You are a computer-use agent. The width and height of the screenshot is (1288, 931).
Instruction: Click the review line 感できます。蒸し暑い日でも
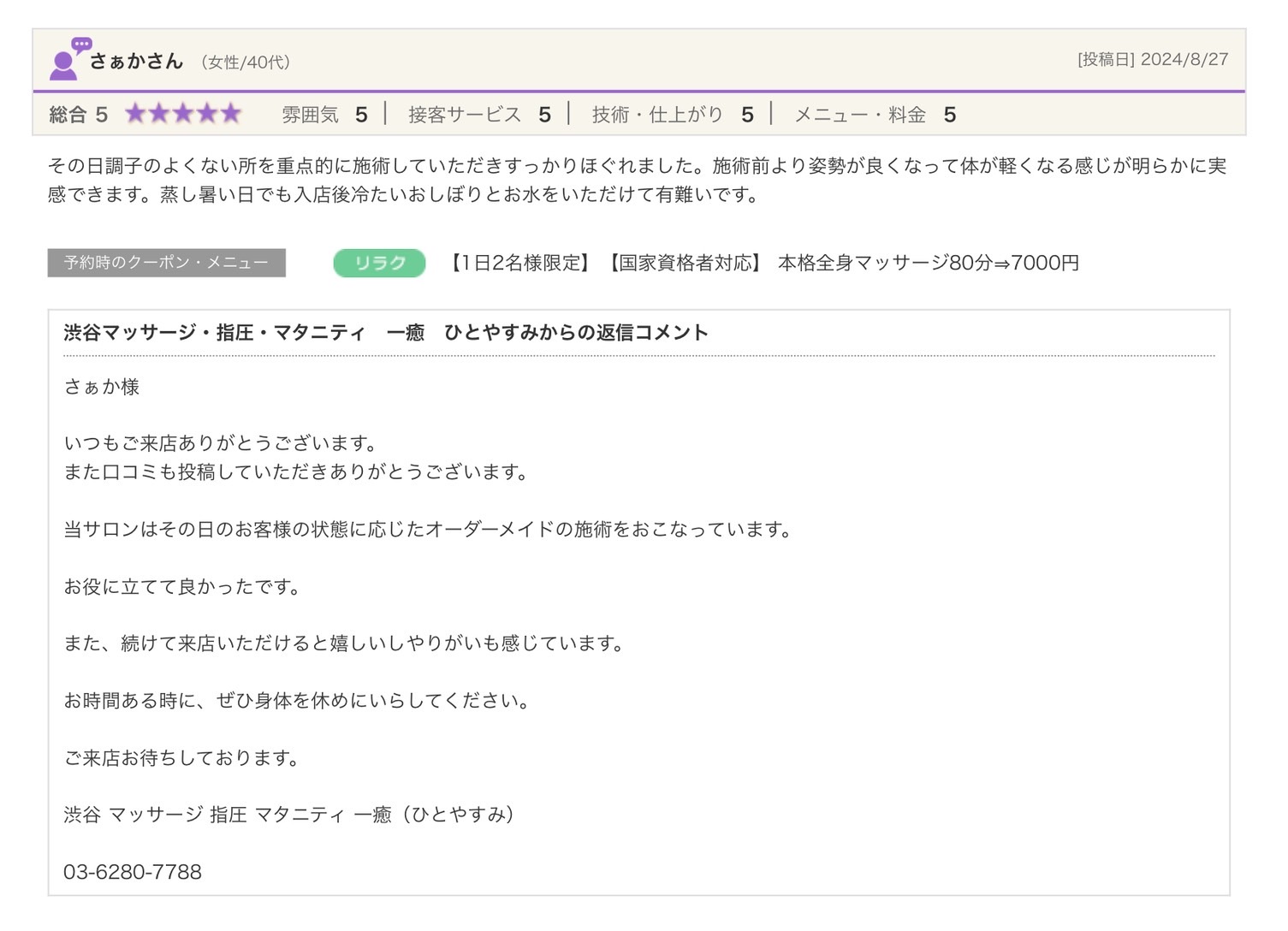pyautogui.click(x=404, y=194)
